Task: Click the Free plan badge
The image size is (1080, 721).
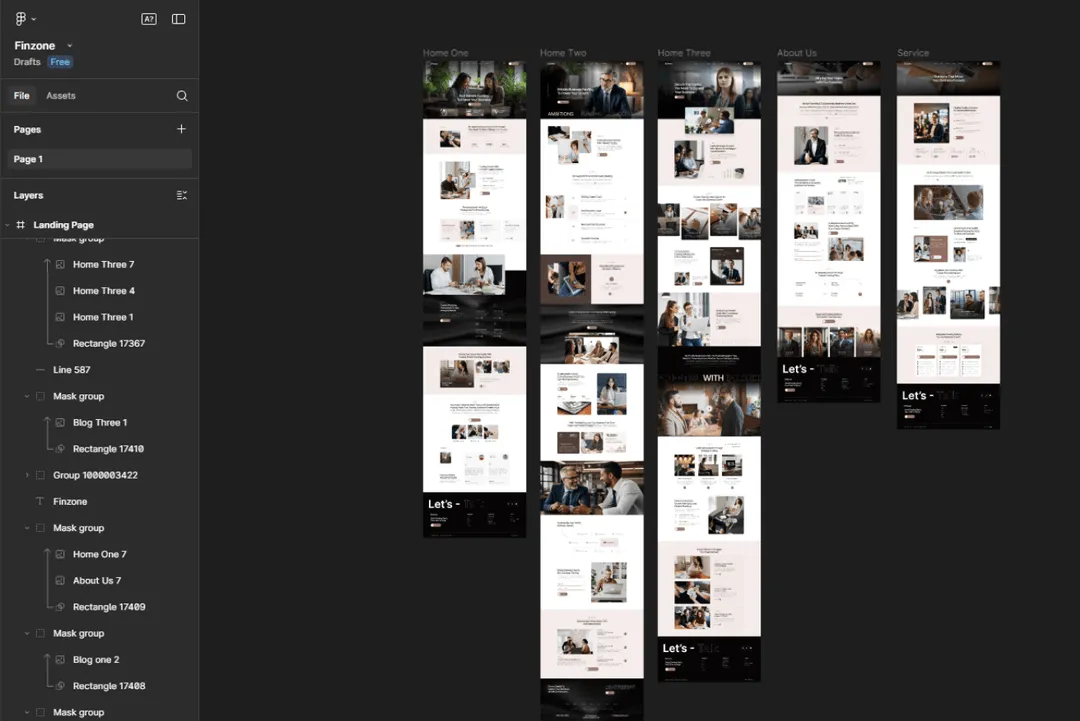Action: coord(60,62)
